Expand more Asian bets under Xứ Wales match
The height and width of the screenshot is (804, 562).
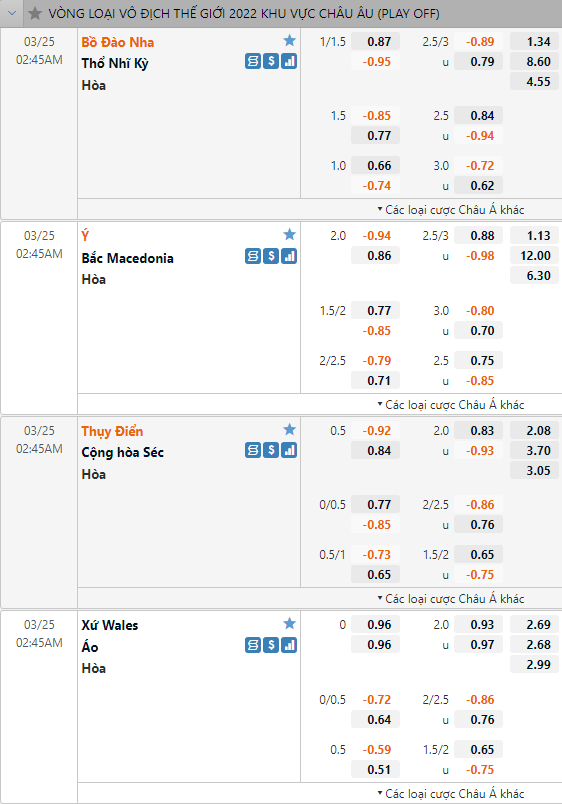pos(451,794)
